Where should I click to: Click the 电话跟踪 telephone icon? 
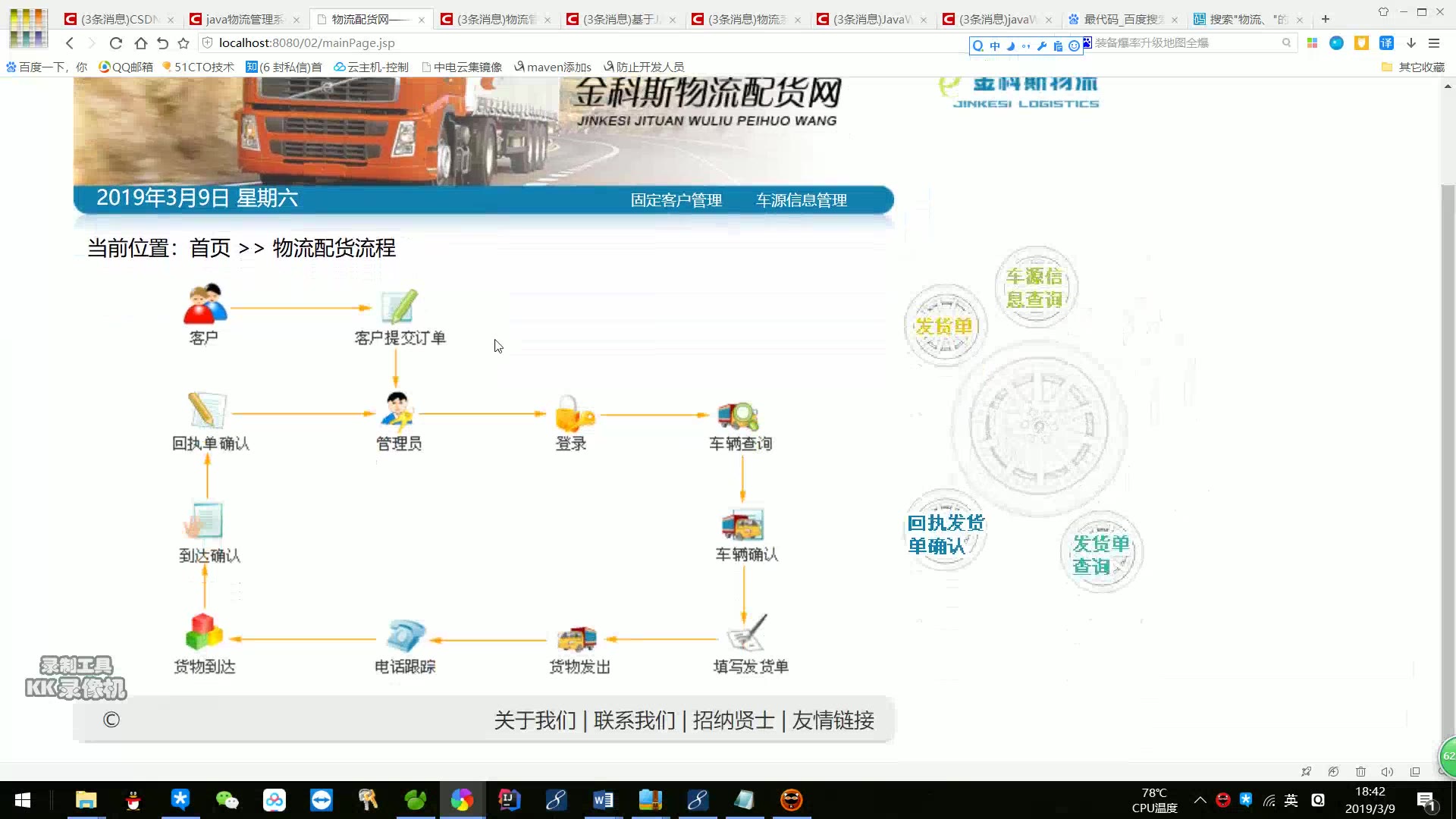(405, 636)
